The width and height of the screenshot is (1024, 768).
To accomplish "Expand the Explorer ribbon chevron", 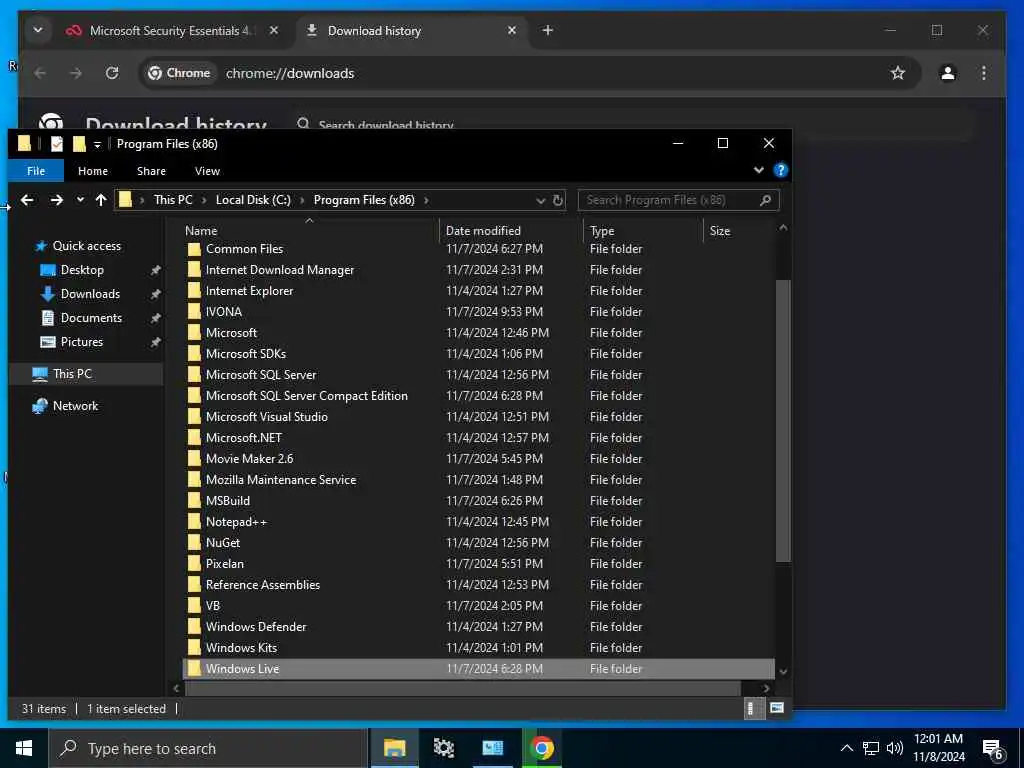I will pos(758,170).
